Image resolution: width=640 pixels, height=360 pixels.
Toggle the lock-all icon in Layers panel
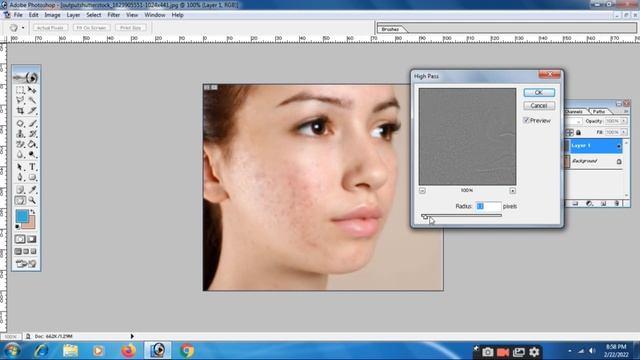578,133
